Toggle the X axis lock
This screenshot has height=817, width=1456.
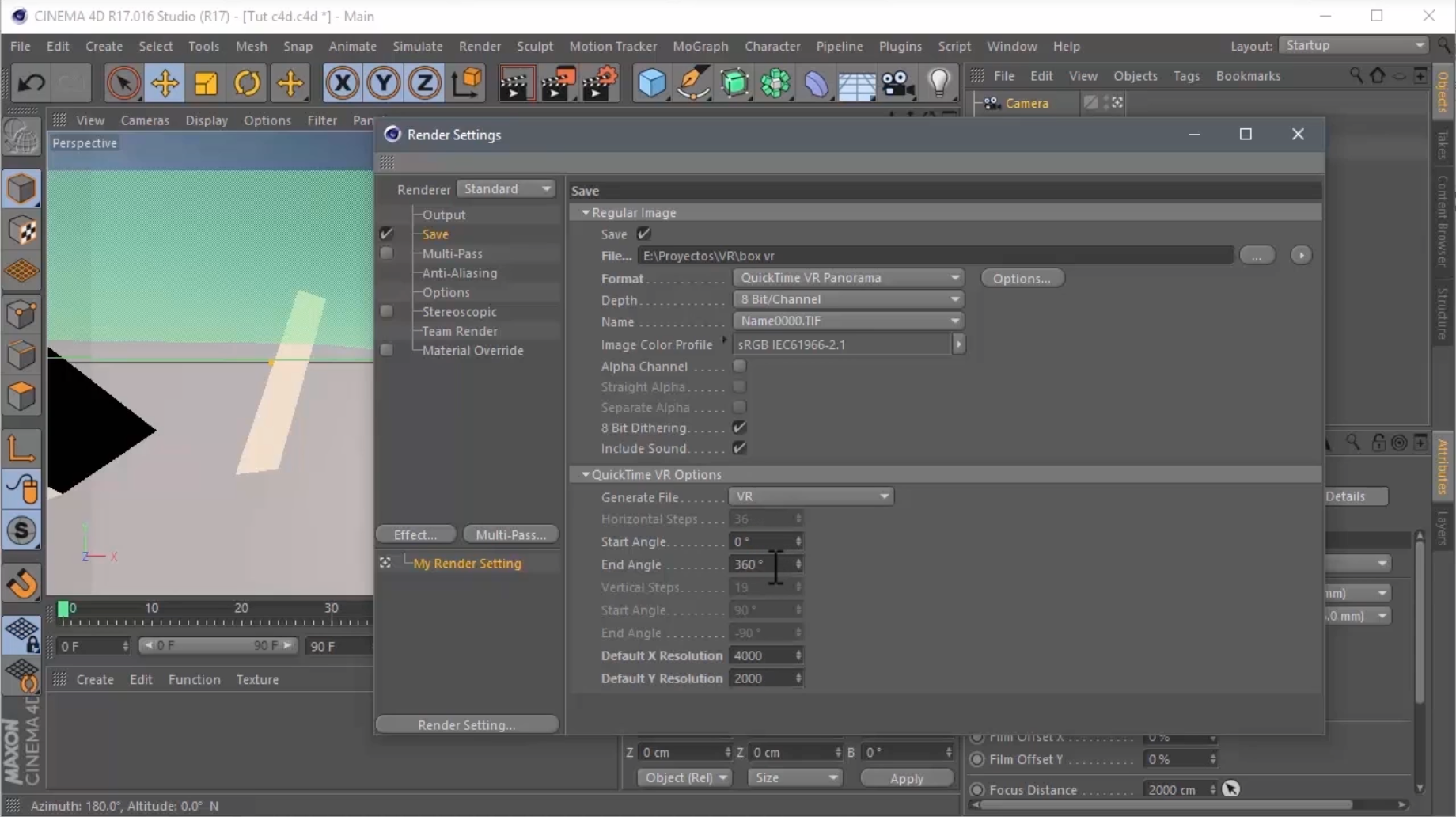(342, 83)
